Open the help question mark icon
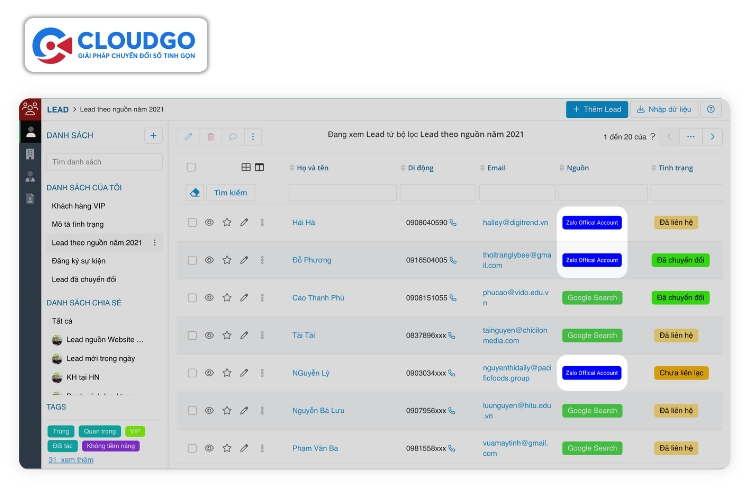 pyautogui.click(x=711, y=109)
